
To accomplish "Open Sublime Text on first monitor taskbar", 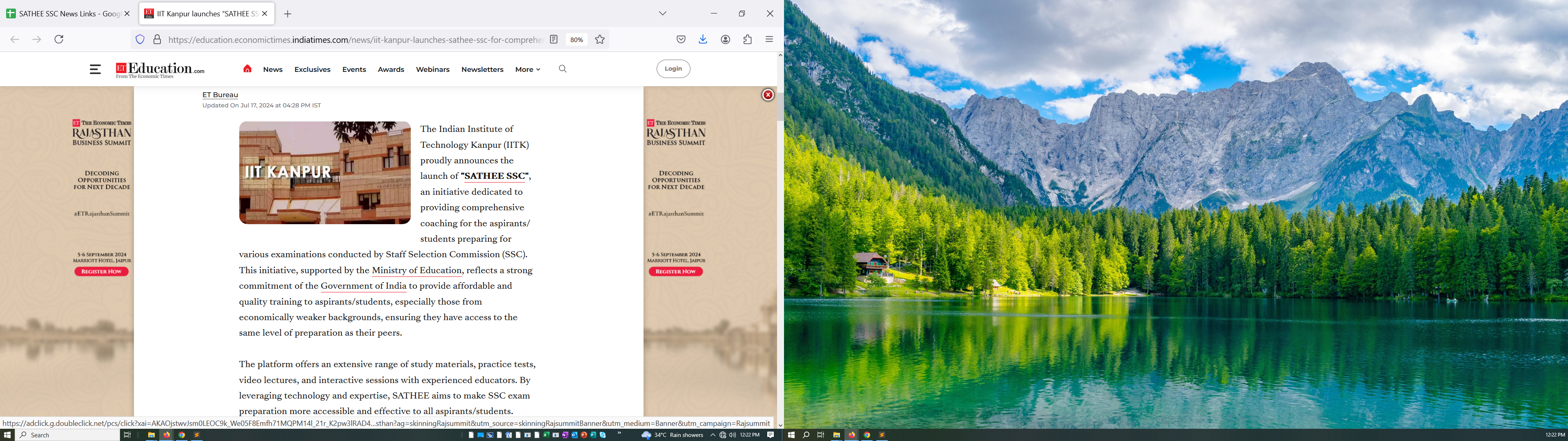I will coord(196,435).
